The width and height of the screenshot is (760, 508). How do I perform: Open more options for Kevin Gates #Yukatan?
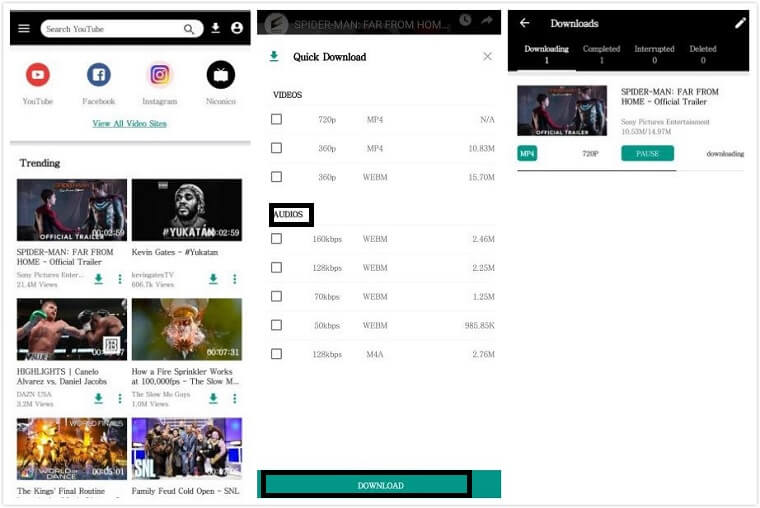235,279
